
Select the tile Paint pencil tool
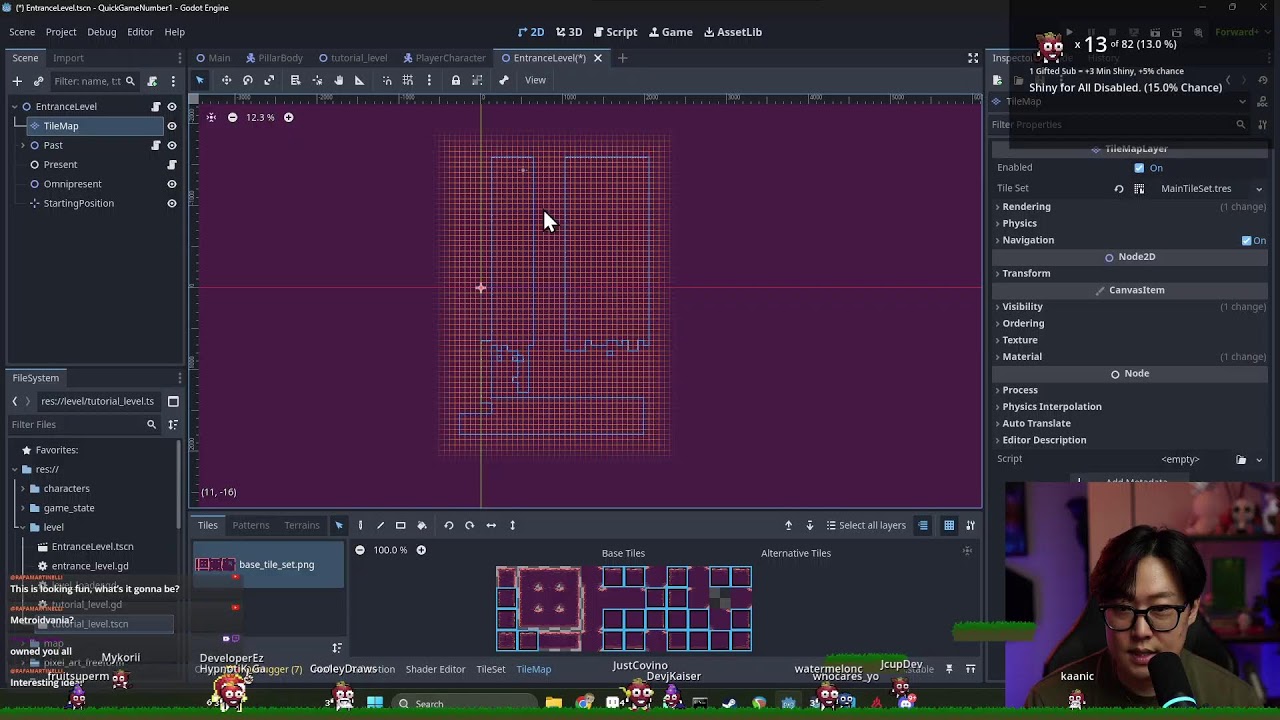tap(361, 525)
